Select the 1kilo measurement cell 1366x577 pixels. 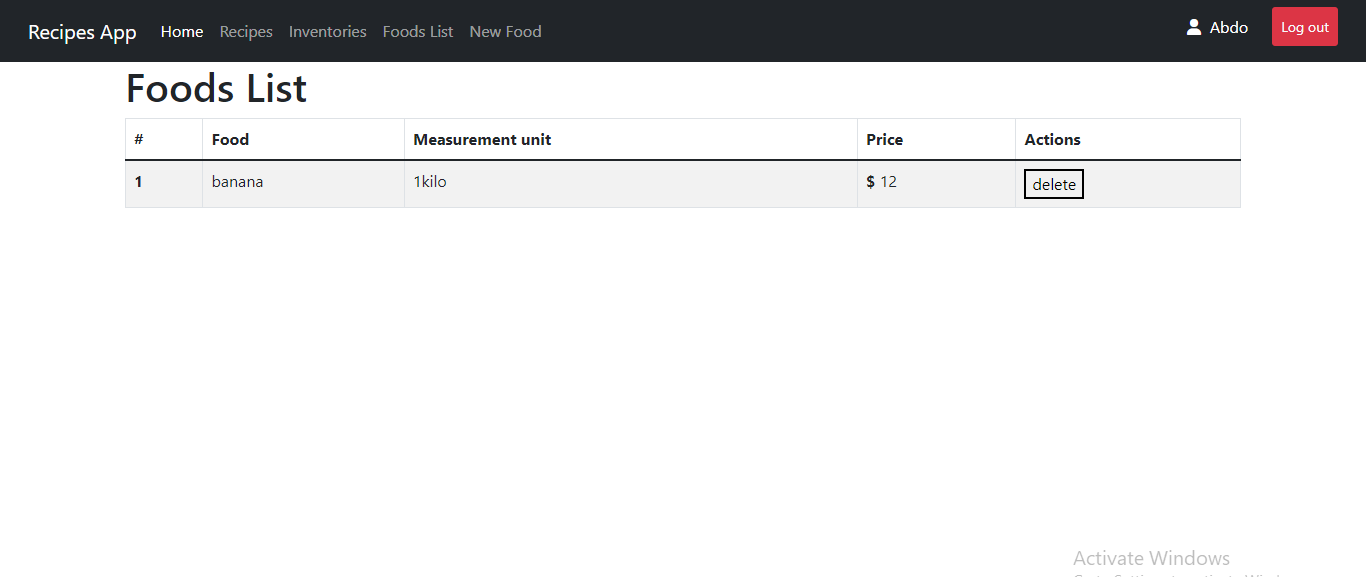(430, 182)
